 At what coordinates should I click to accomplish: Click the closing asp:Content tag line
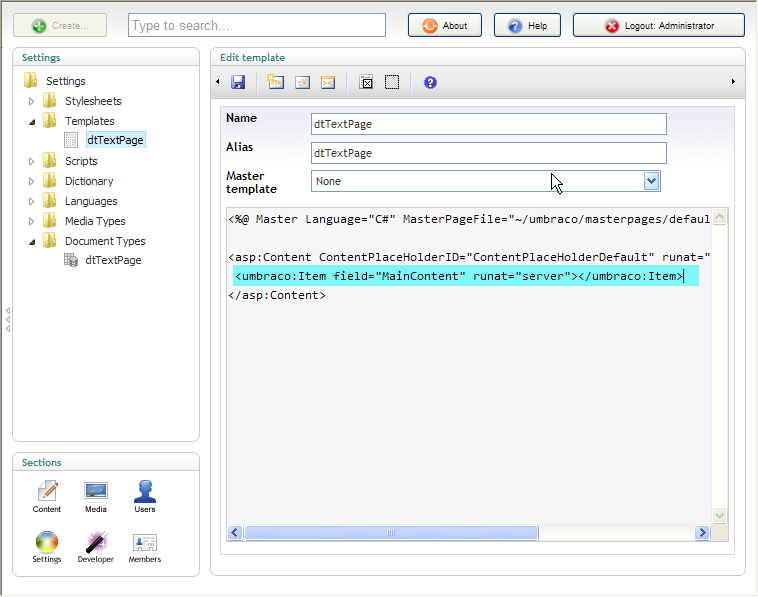pyautogui.click(x=277, y=295)
